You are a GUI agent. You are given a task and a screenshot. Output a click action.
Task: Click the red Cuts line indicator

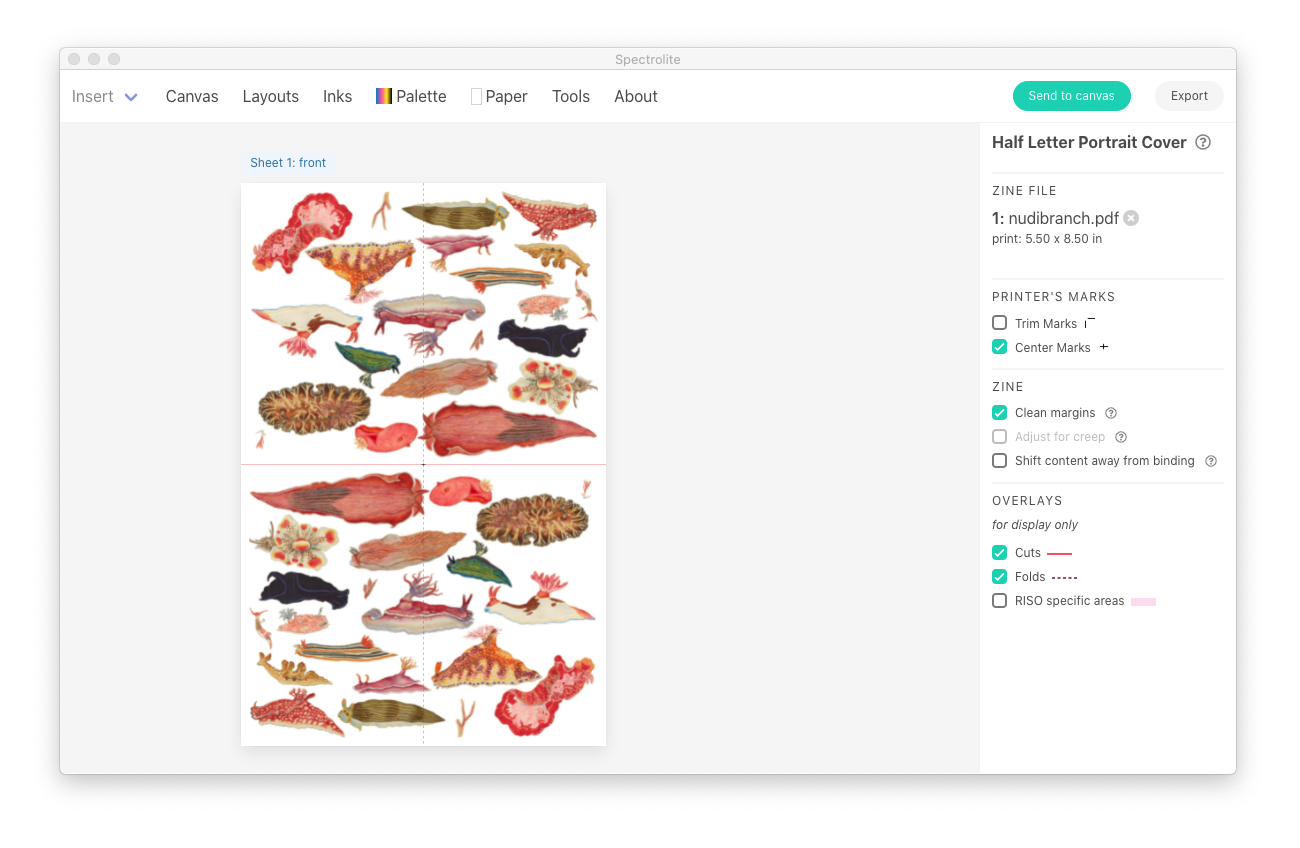[1059, 553]
